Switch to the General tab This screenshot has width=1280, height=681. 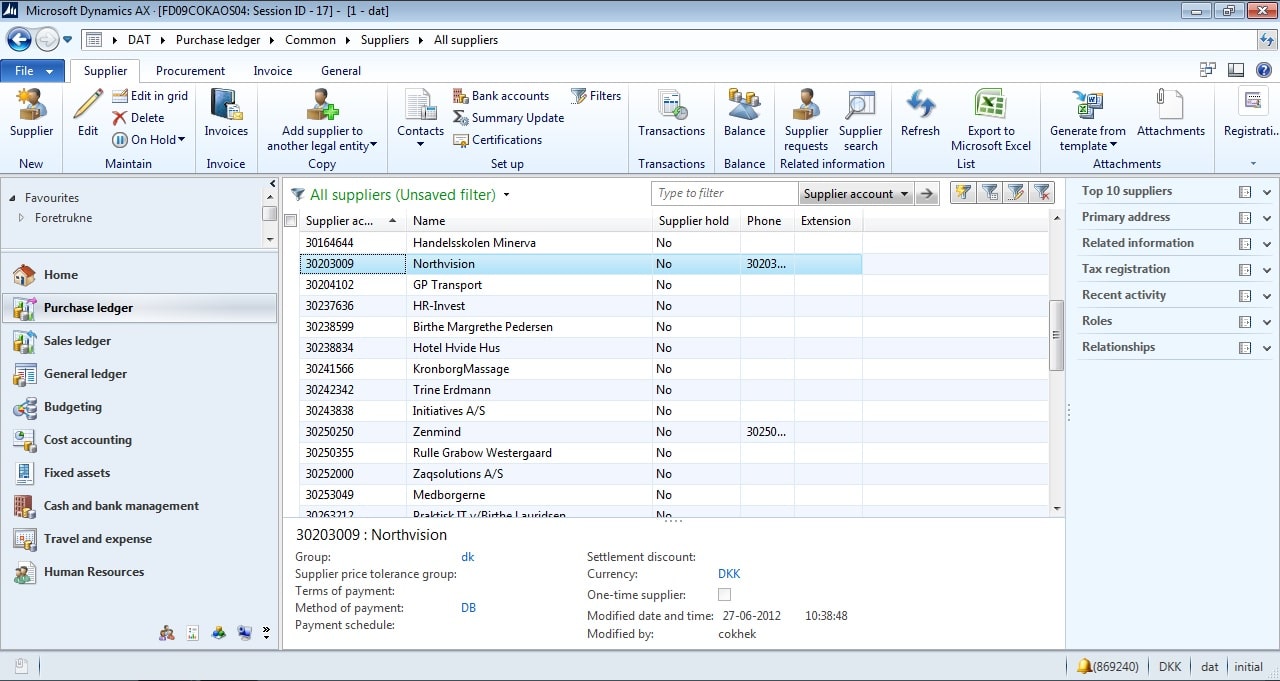click(x=341, y=71)
